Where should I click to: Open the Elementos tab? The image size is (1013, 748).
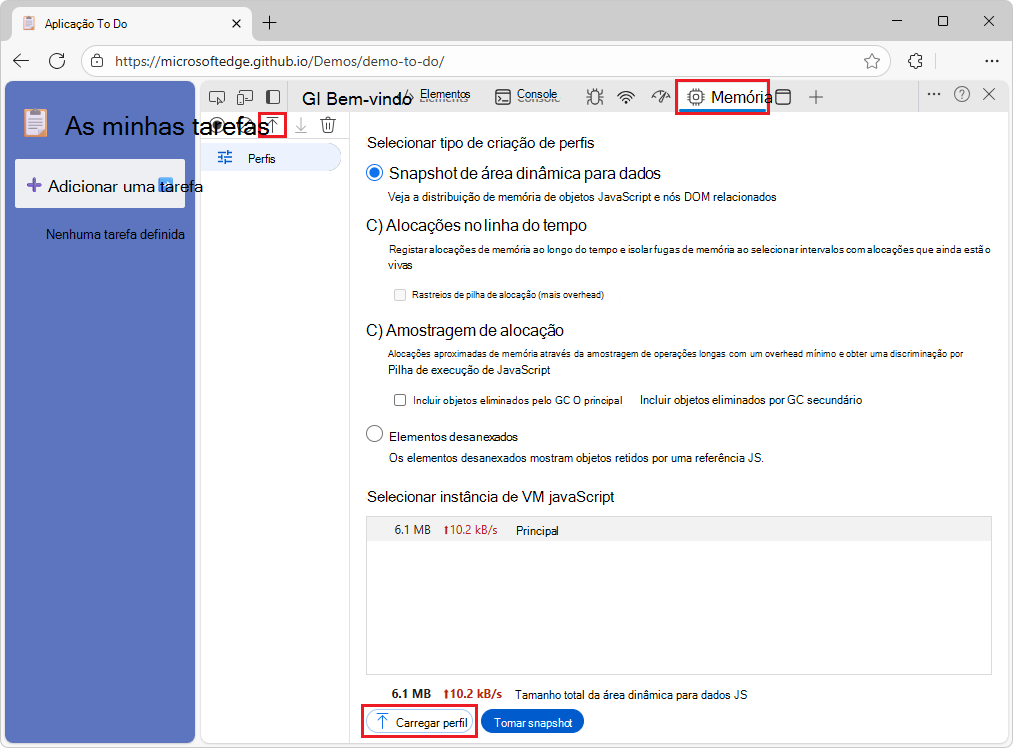444,94
